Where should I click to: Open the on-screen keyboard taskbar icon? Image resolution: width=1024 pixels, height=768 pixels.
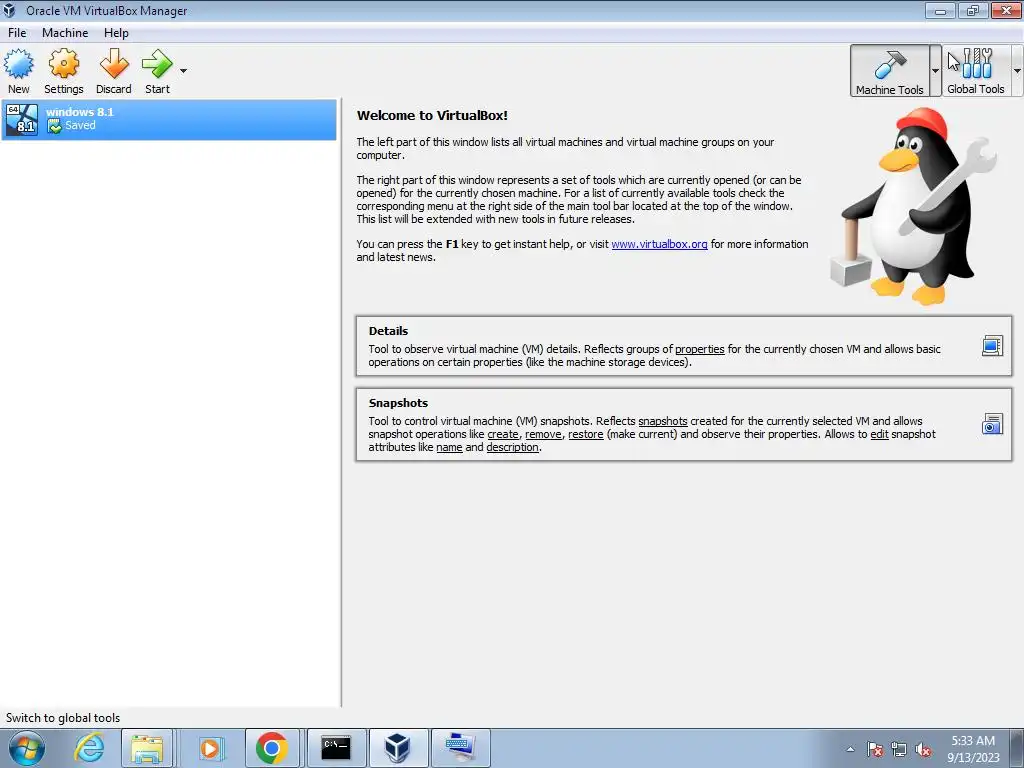[460, 748]
